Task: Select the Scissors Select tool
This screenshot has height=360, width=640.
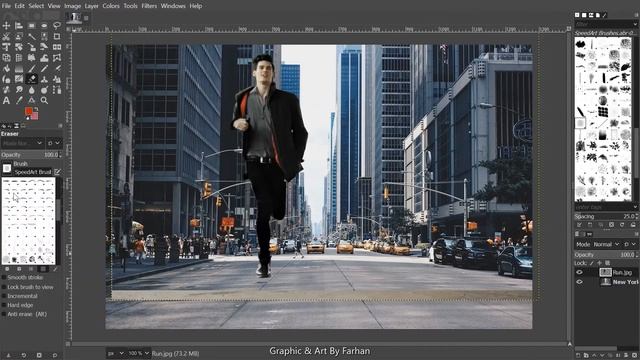Action: tap(6, 36)
